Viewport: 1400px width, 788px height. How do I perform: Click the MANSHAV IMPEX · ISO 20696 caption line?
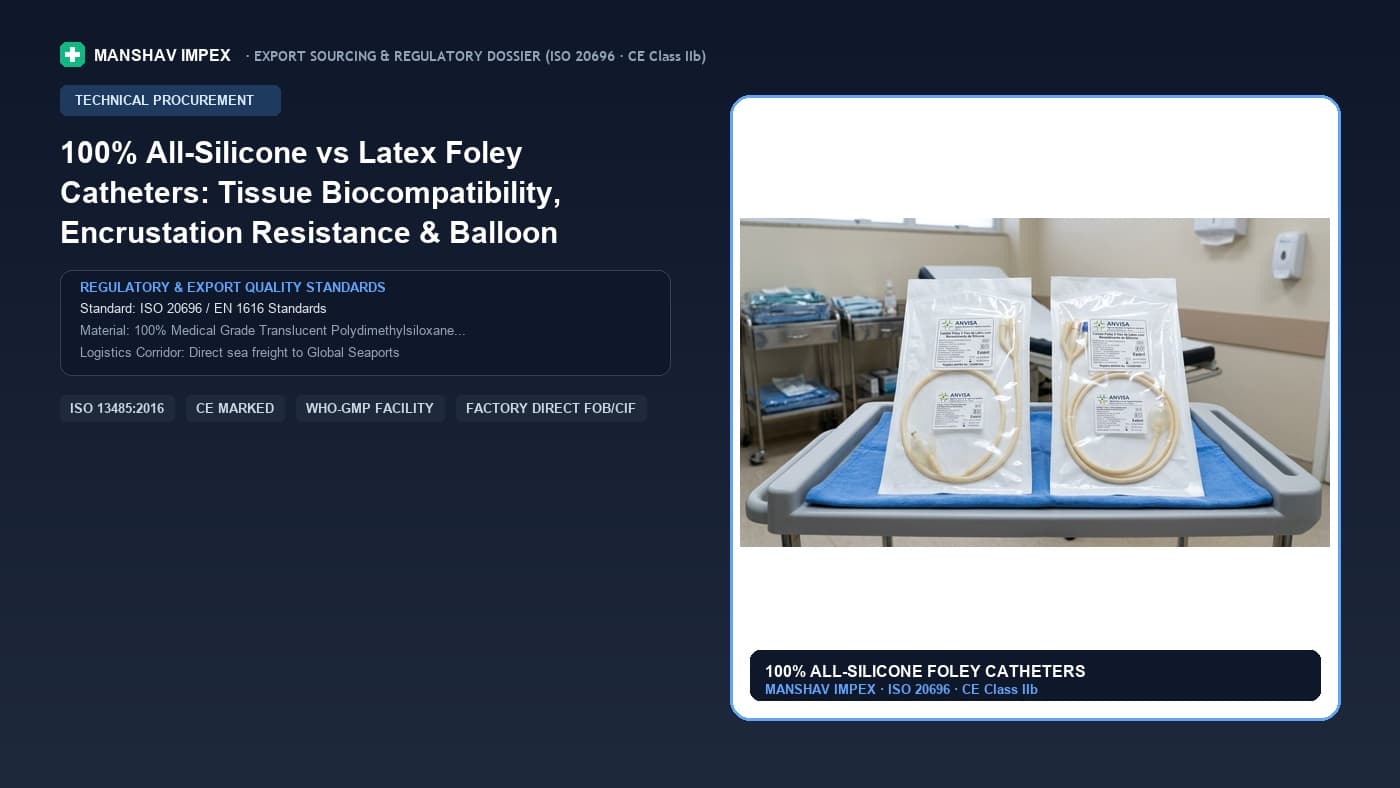pos(901,689)
